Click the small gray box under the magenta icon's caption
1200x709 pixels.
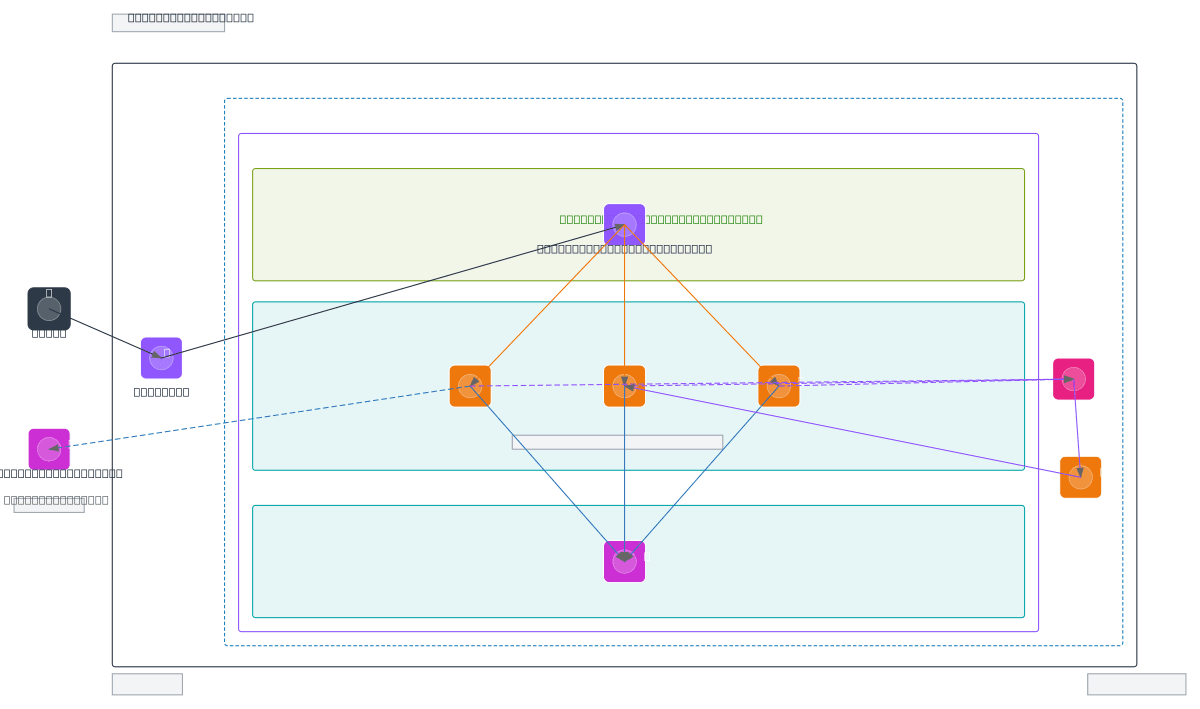point(49,505)
